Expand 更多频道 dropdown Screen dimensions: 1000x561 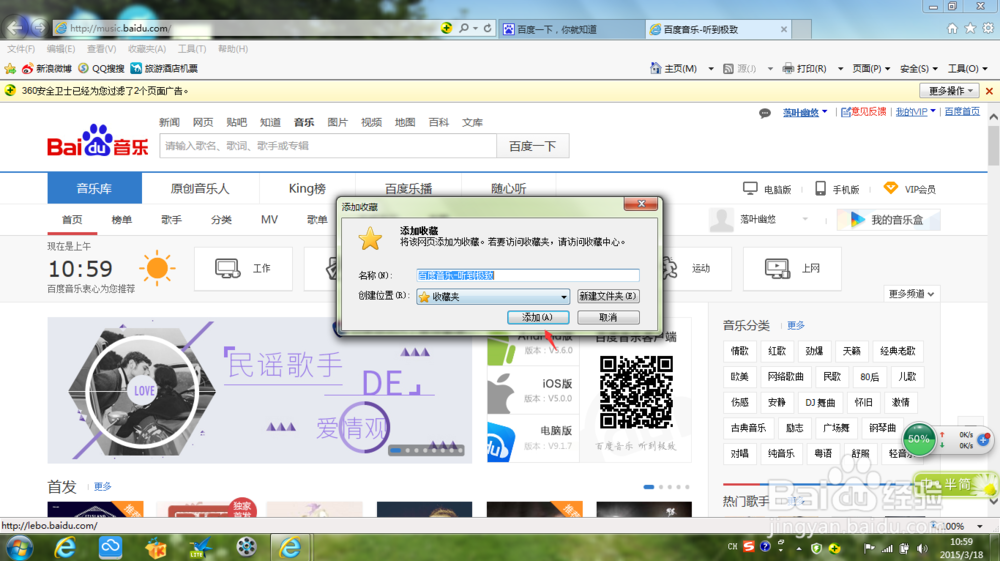pos(911,294)
